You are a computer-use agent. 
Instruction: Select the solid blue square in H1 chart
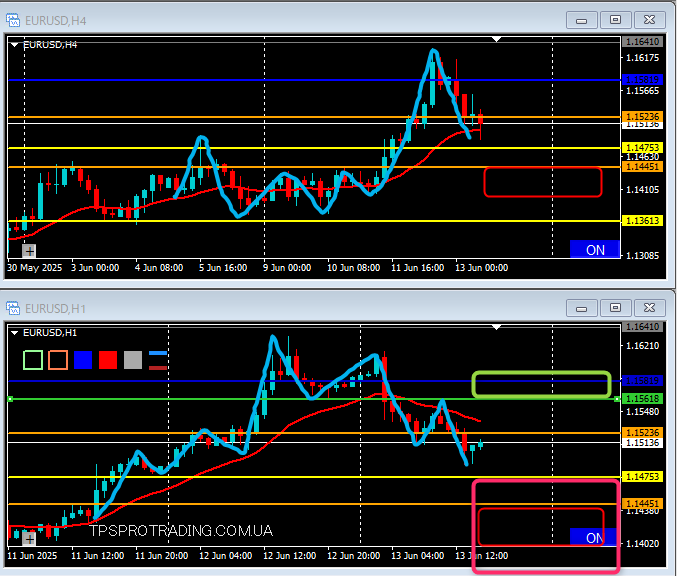(83, 360)
